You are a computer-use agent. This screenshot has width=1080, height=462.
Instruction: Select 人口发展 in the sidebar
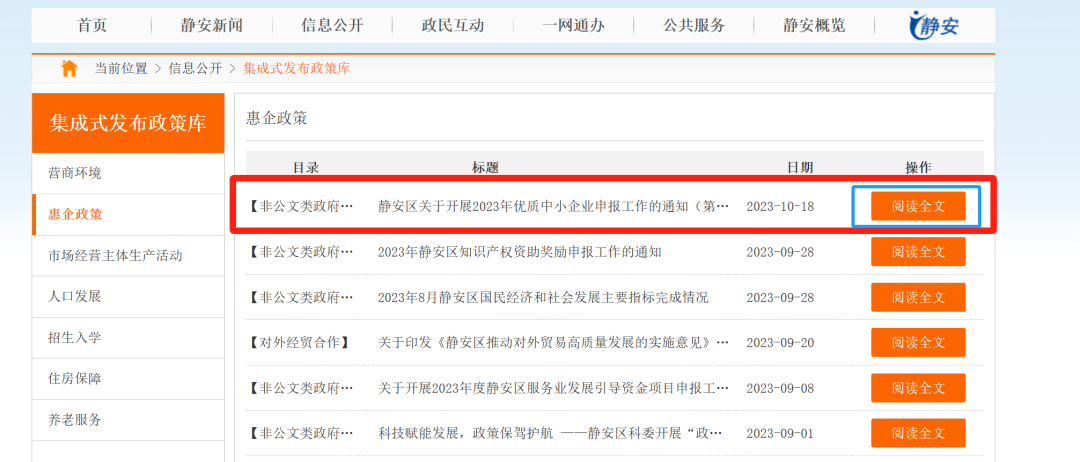(x=128, y=297)
